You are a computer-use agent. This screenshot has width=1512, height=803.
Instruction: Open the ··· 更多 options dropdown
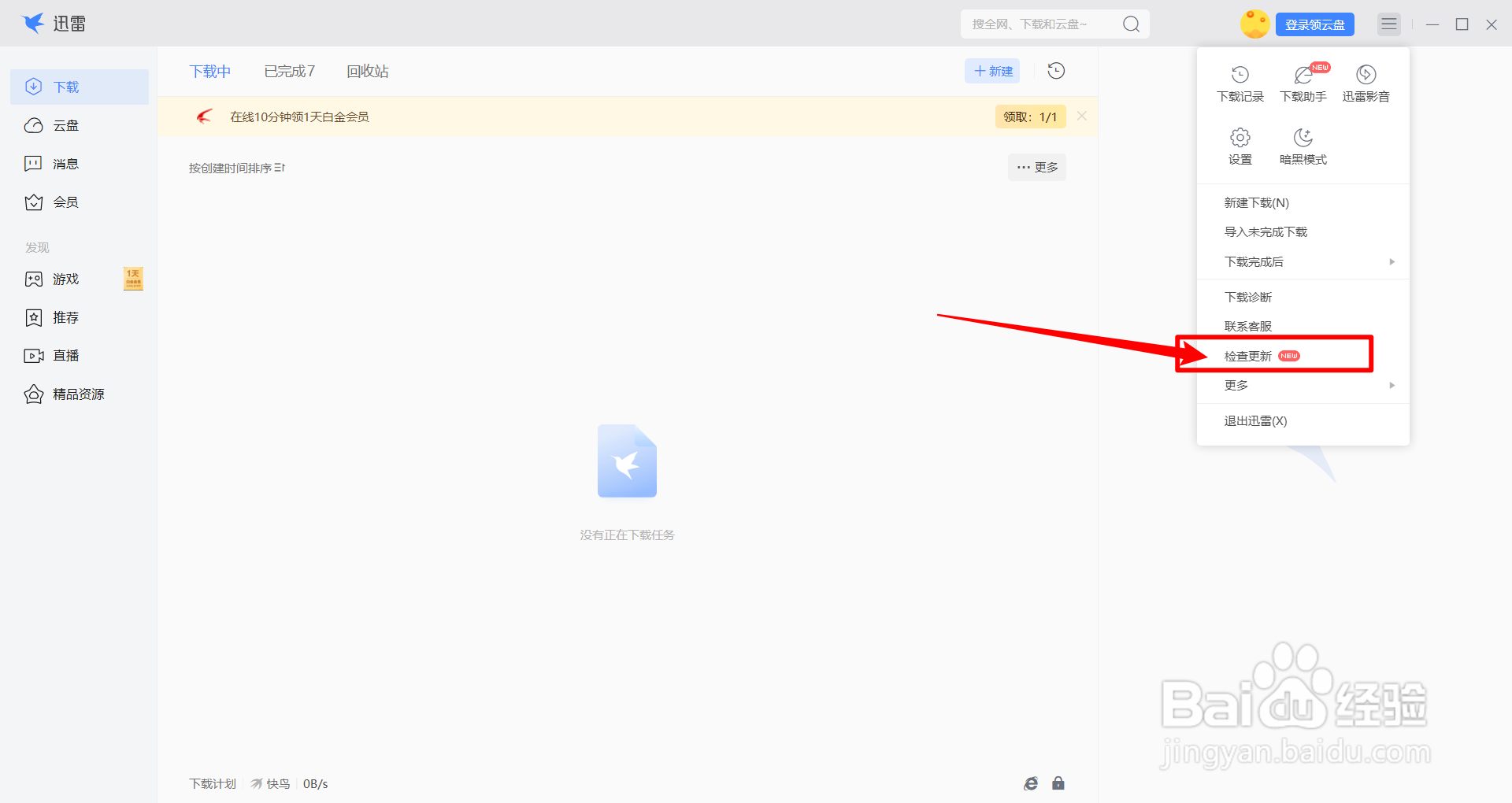click(x=1037, y=167)
